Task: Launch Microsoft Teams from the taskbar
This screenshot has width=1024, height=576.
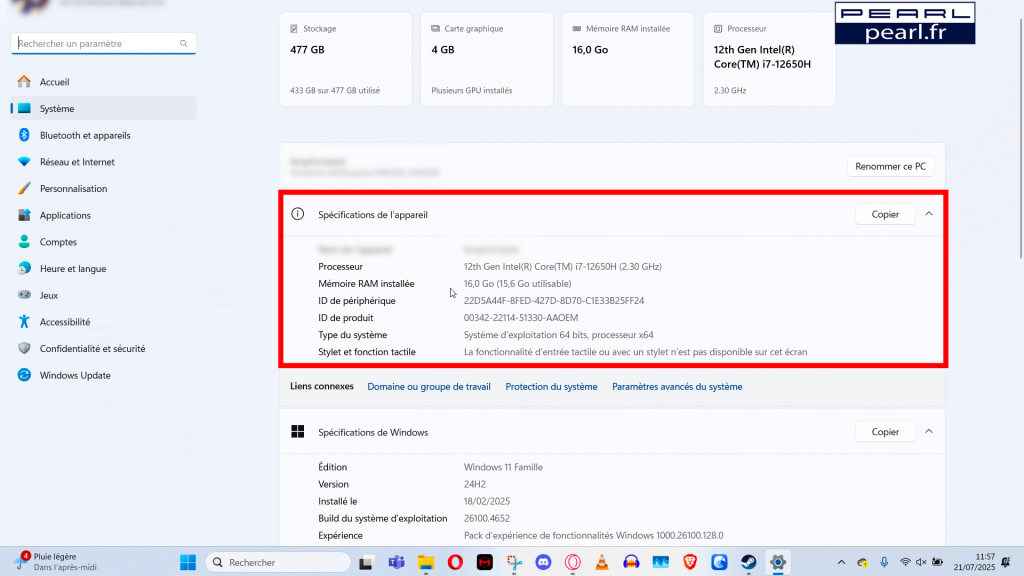Action: tap(396, 562)
